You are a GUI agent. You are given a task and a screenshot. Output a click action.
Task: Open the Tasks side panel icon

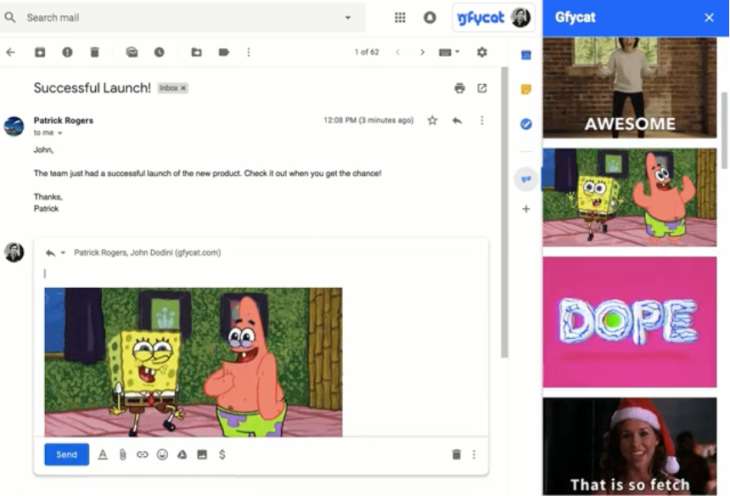point(526,124)
